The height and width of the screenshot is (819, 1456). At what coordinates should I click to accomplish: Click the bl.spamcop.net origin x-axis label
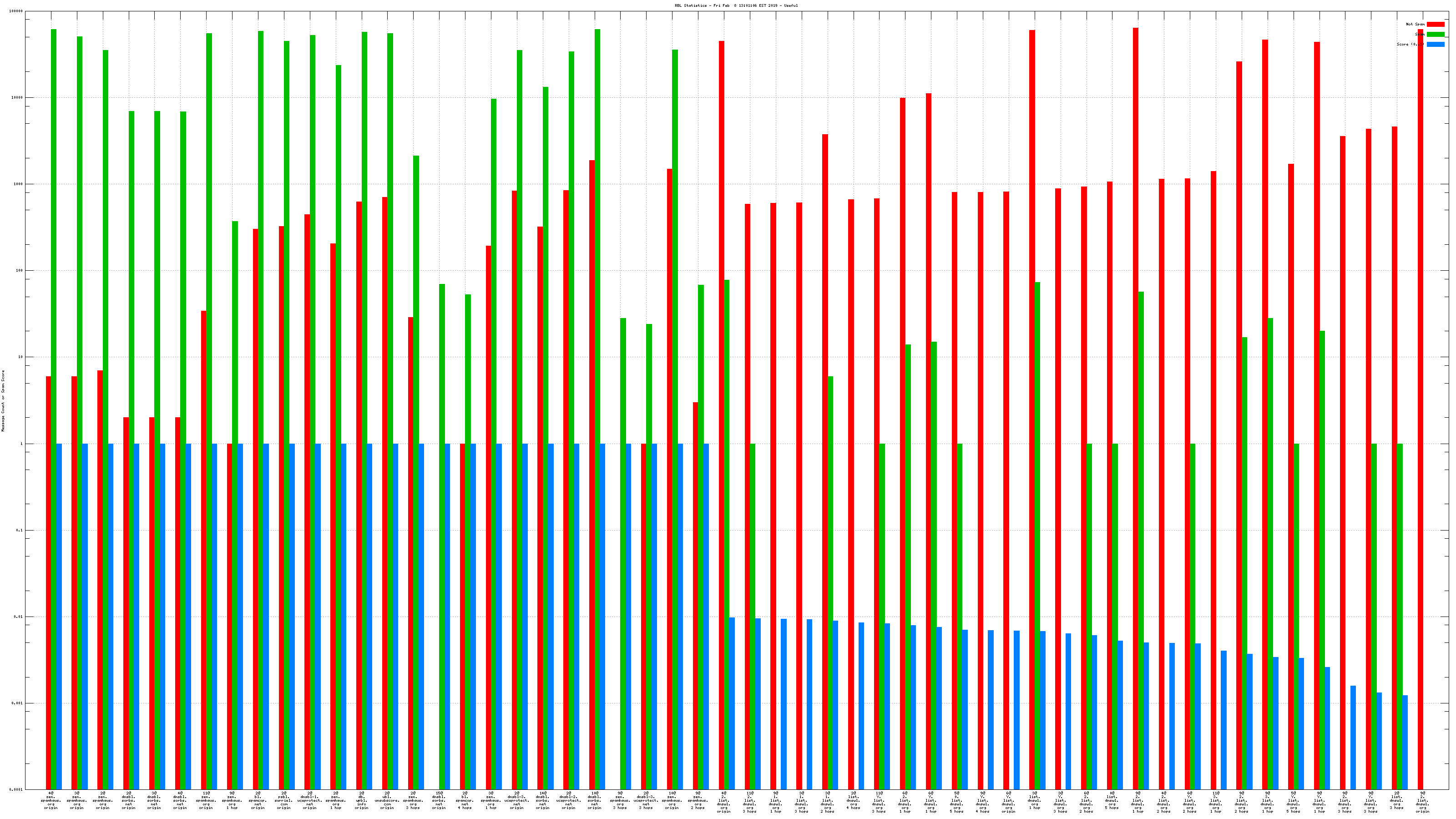tap(258, 800)
